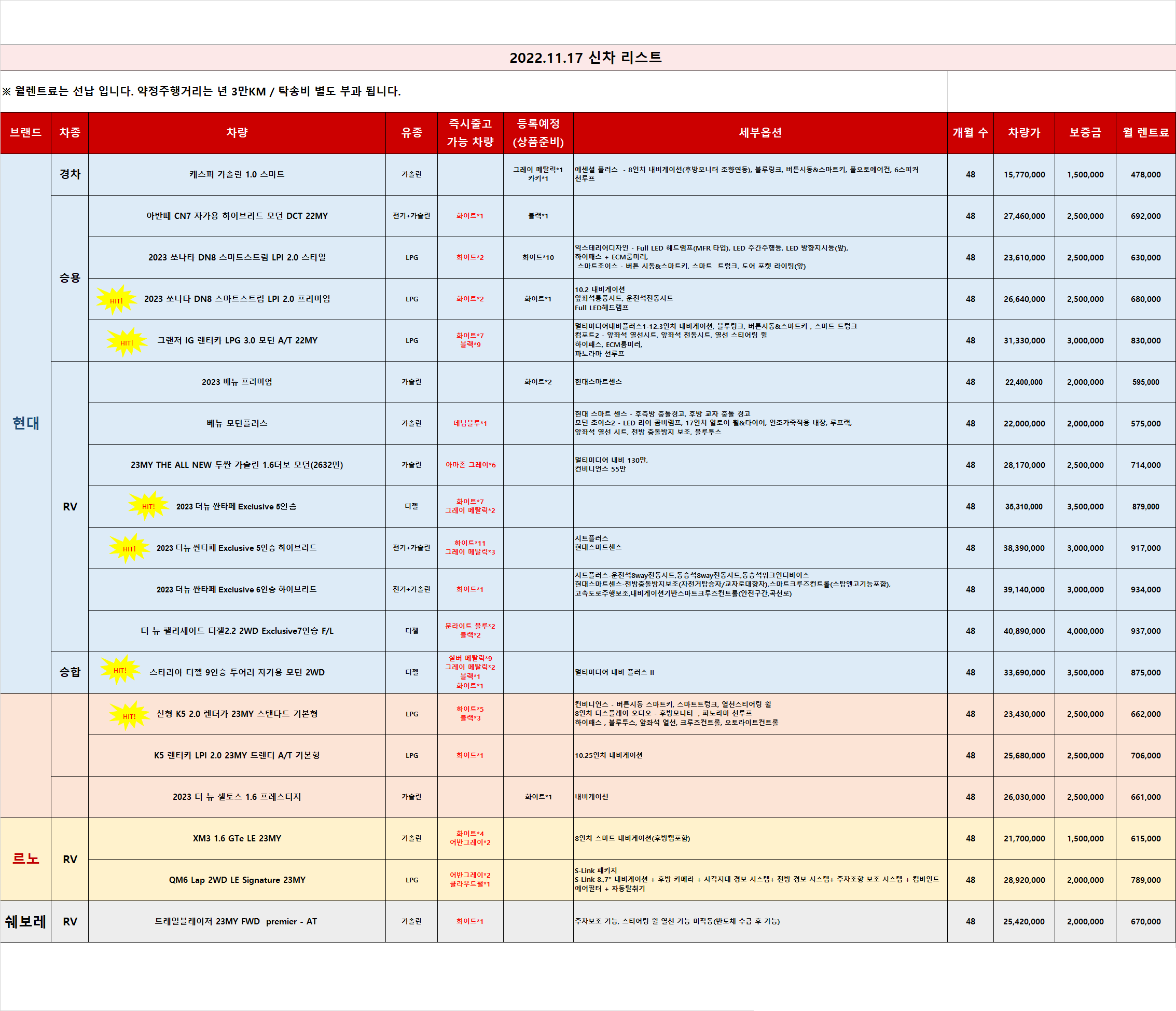Click the '아반떼 CN7 자가용 하이브리드' vehicle cell

click(x=237, y=216)
